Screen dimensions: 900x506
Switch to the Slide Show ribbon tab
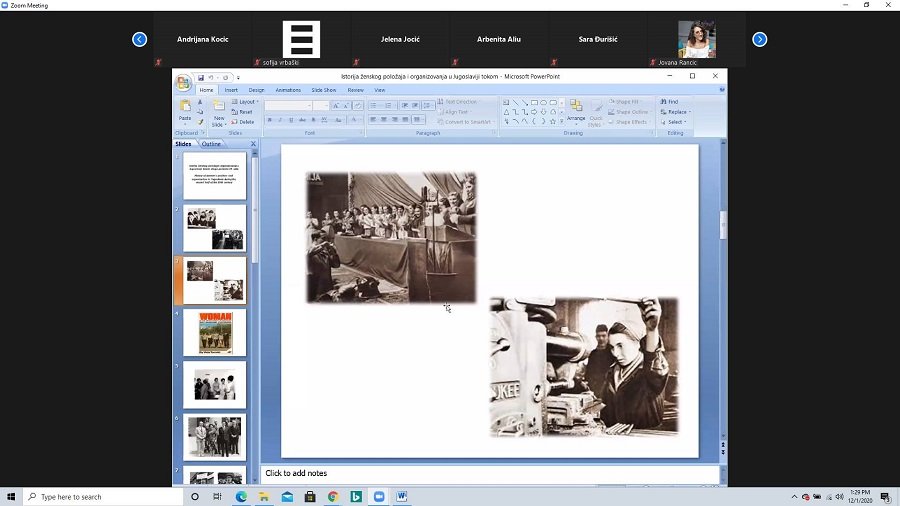coord(323,90)
